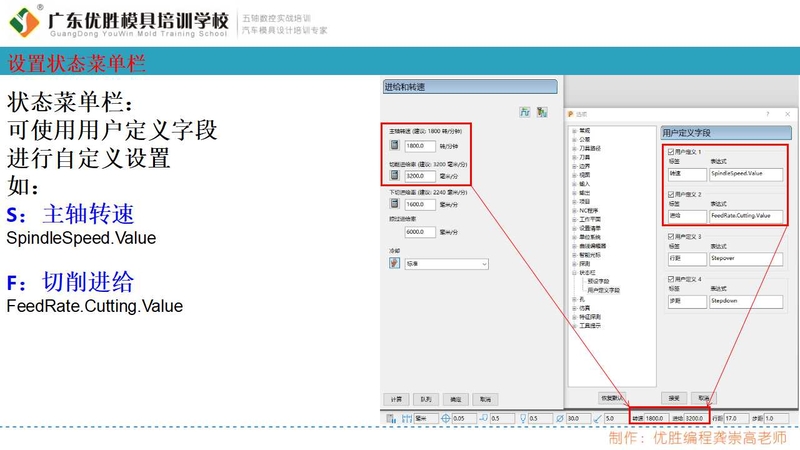Click the status bar 转速 field showing 1800.0

click(x=657, y=418)
